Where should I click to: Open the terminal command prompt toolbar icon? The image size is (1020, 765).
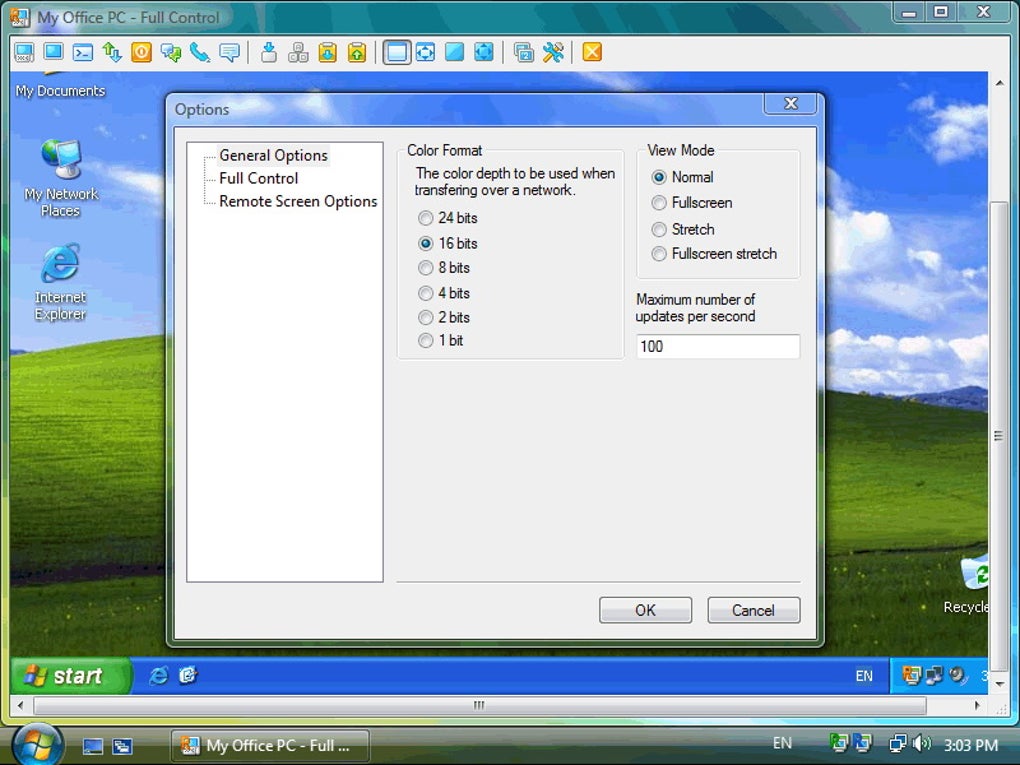click(x=83, y=52)
